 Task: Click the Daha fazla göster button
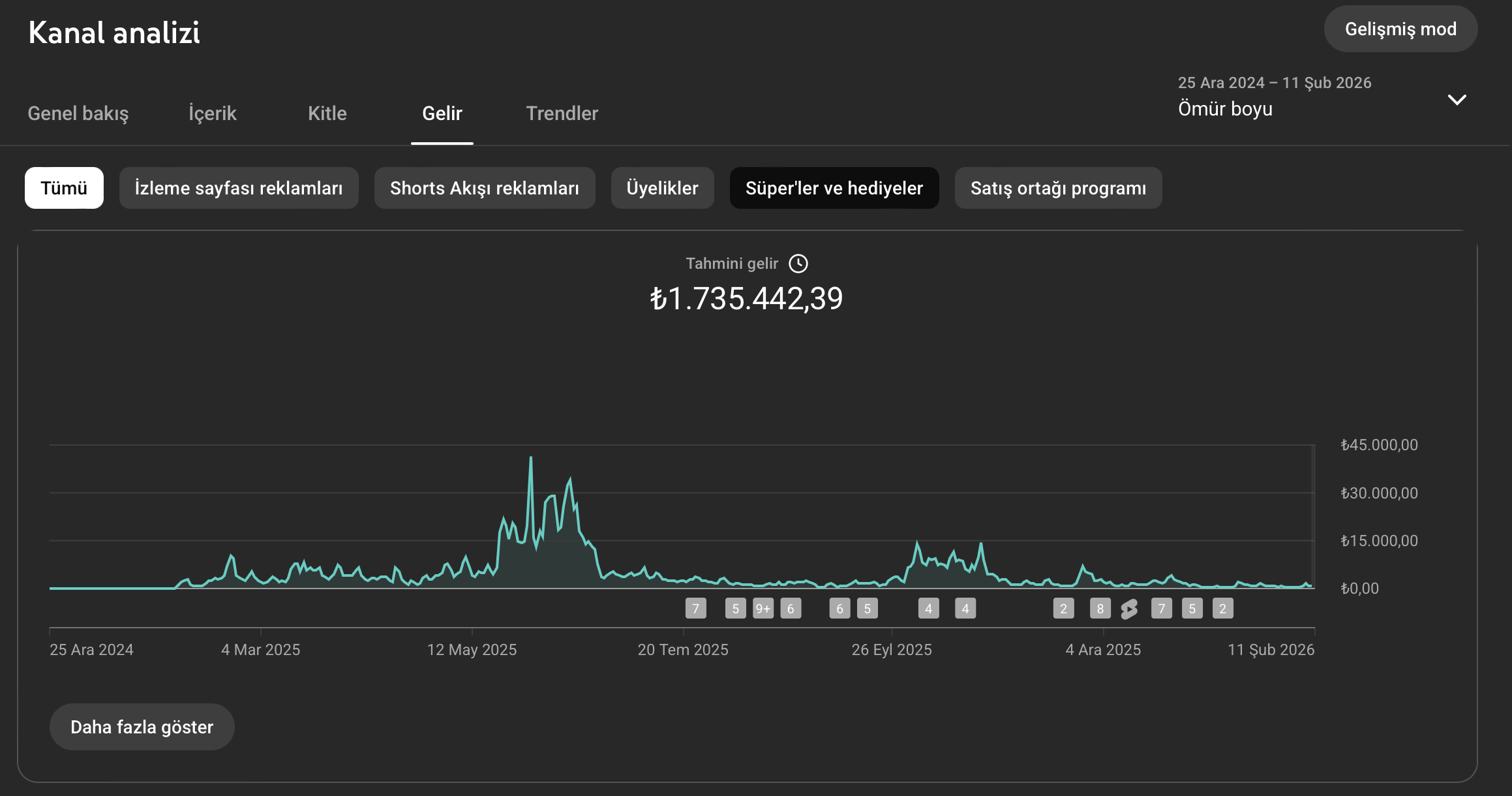coord(142,727)
